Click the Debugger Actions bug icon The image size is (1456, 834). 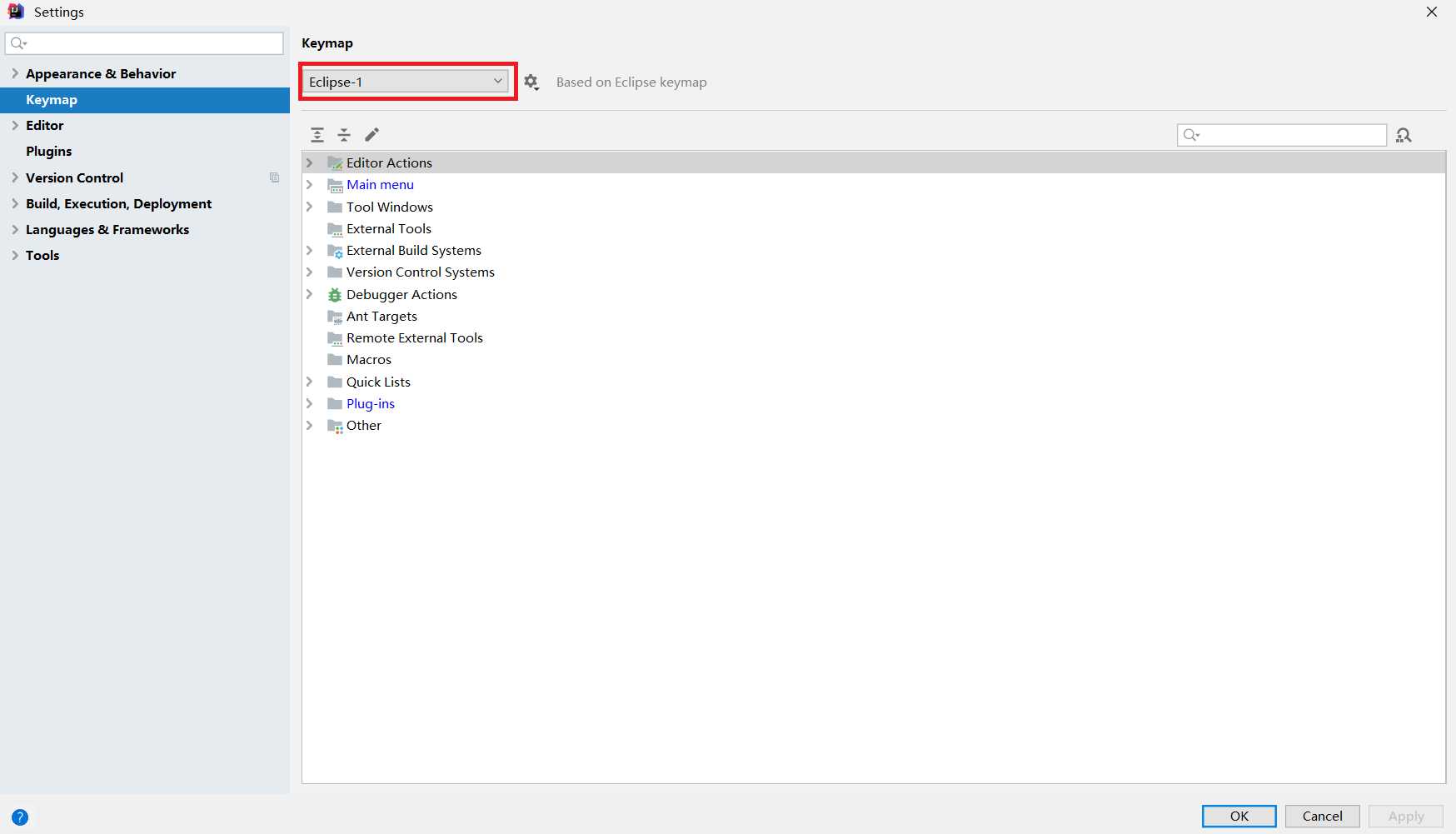[x=335, y=295]
